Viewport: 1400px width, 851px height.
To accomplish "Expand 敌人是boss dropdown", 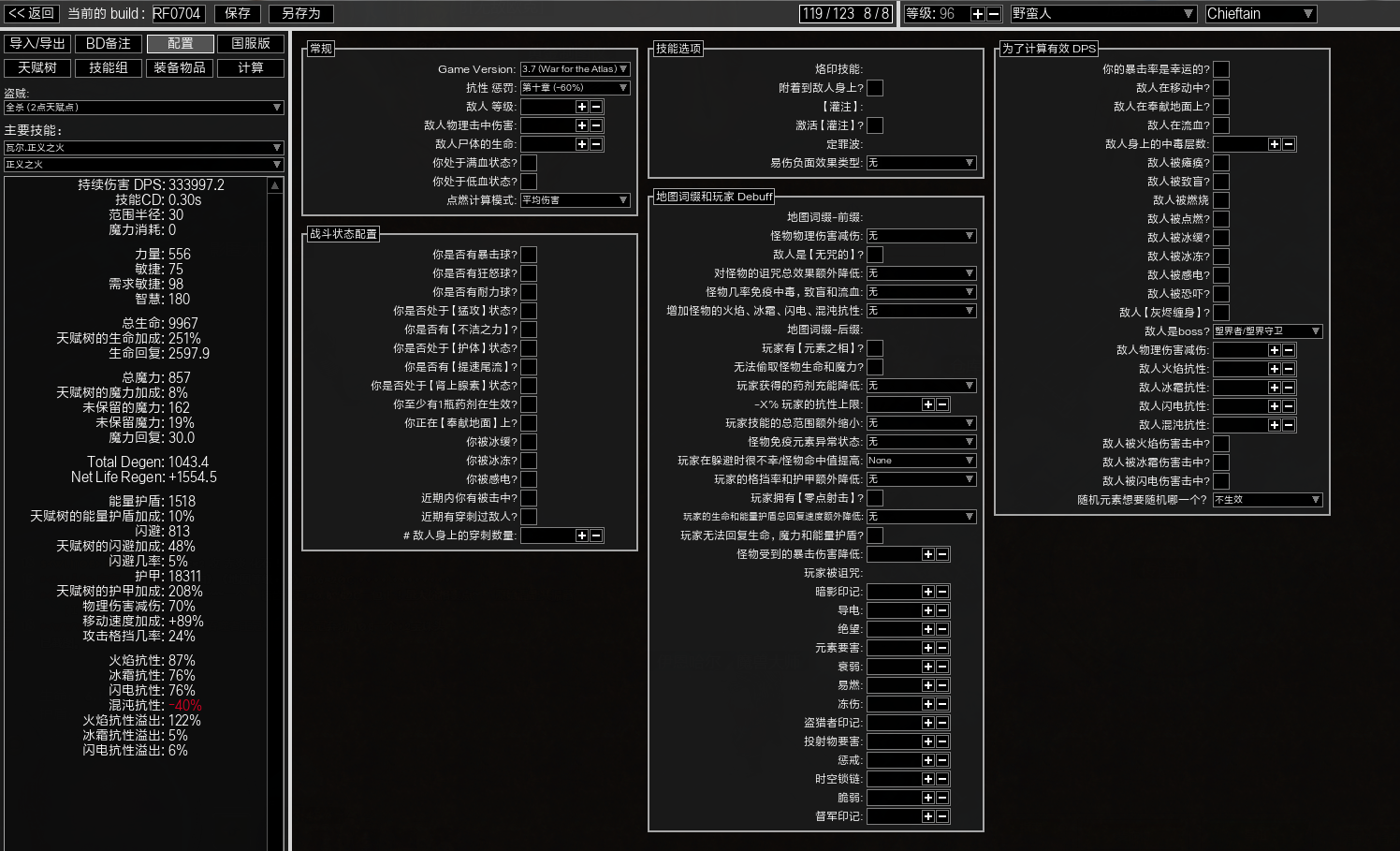I will pyautogui.click(x=1268, y=331).
